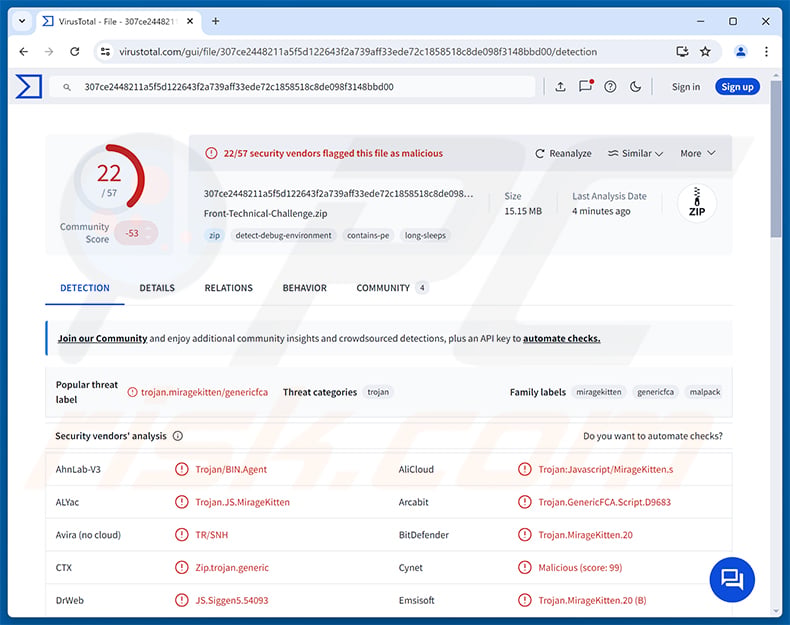The width and height of the screenshot is (790, 625).
Task: Open the install app icon in address bar
Action: (682, 51)
